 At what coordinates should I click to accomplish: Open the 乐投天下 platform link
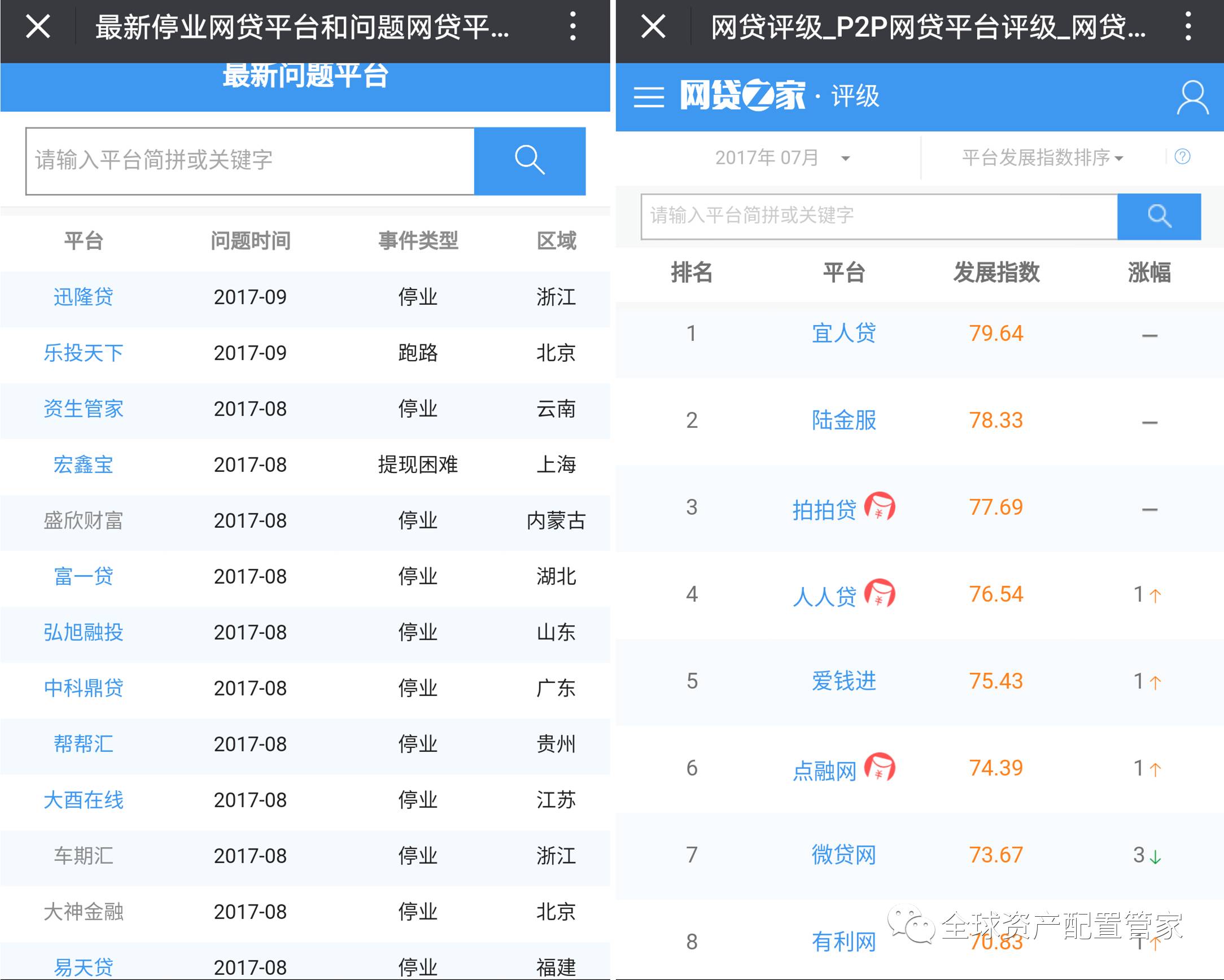(84, 353)
